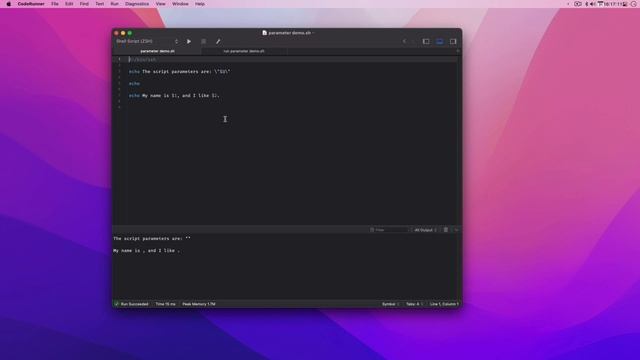
Task: Click the code line 'echo The script parameters are'
Action: 180,71
